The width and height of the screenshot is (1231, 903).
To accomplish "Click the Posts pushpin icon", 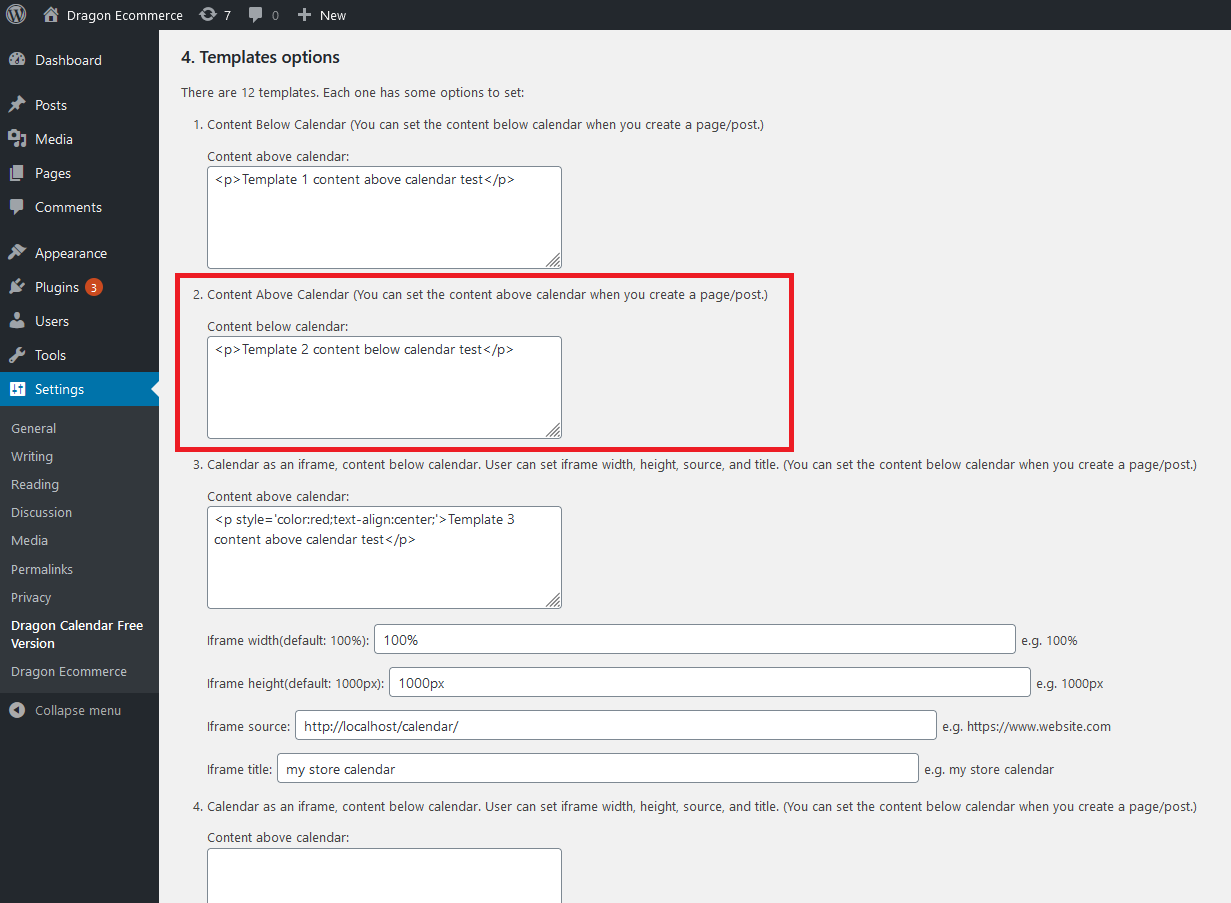I will [17, 105].
